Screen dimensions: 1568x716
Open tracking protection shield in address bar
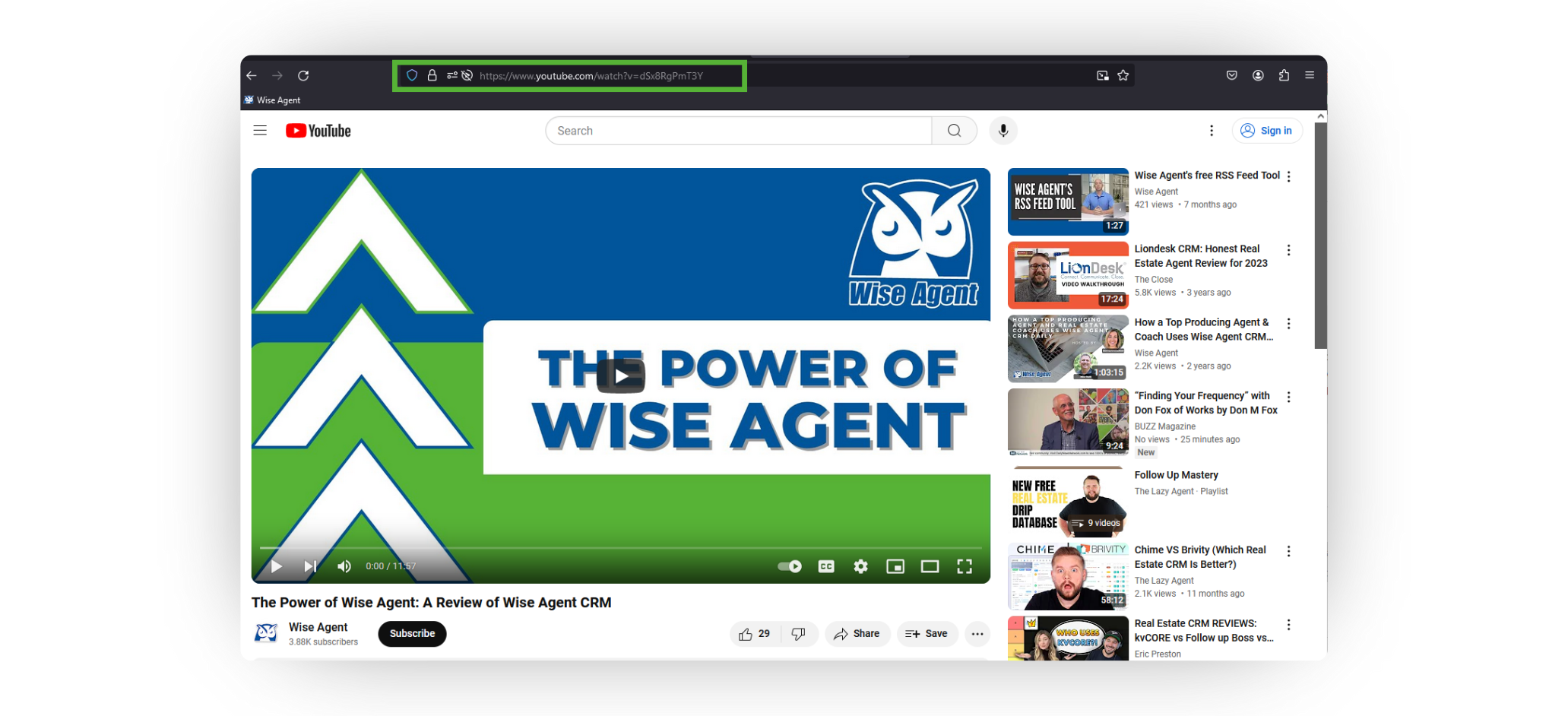click(412, 75)
